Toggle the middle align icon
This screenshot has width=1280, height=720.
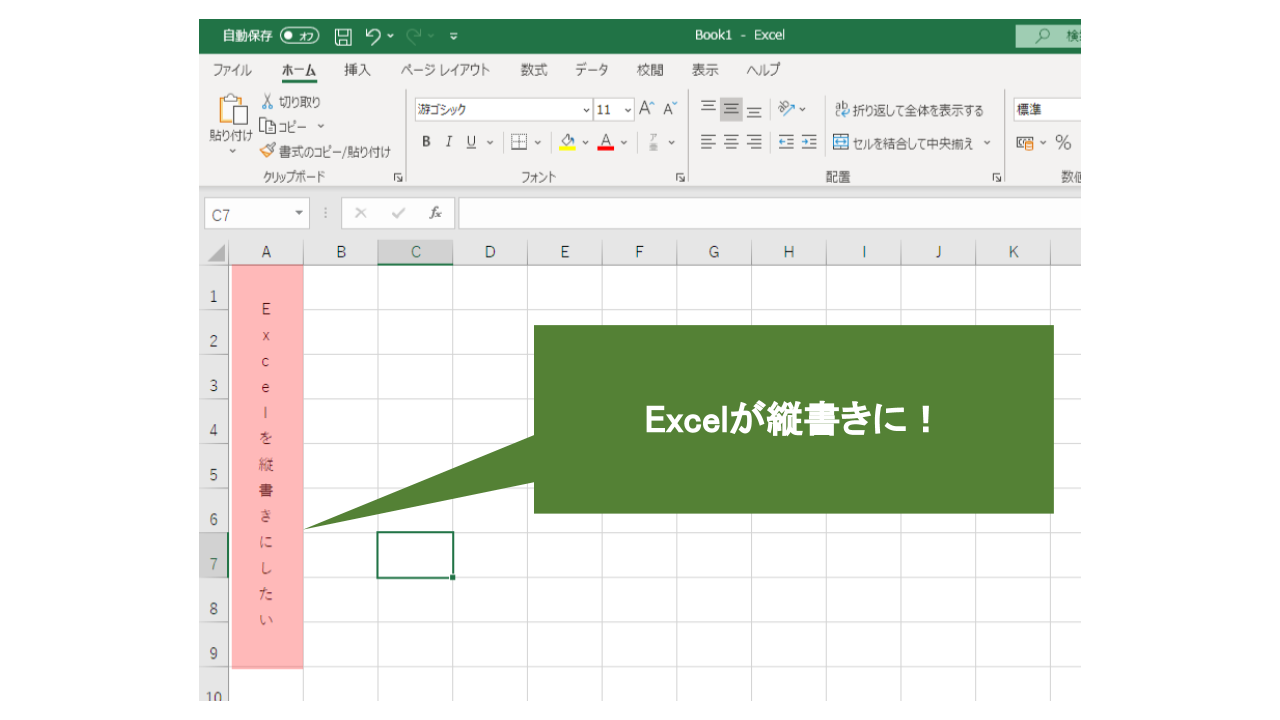pos(731,109)
